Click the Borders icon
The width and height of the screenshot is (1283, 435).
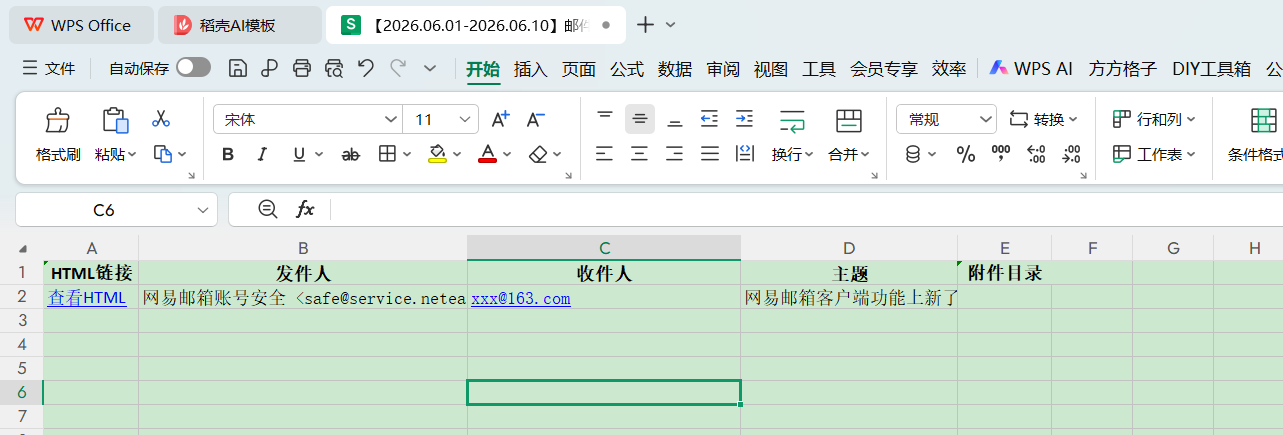388,154
